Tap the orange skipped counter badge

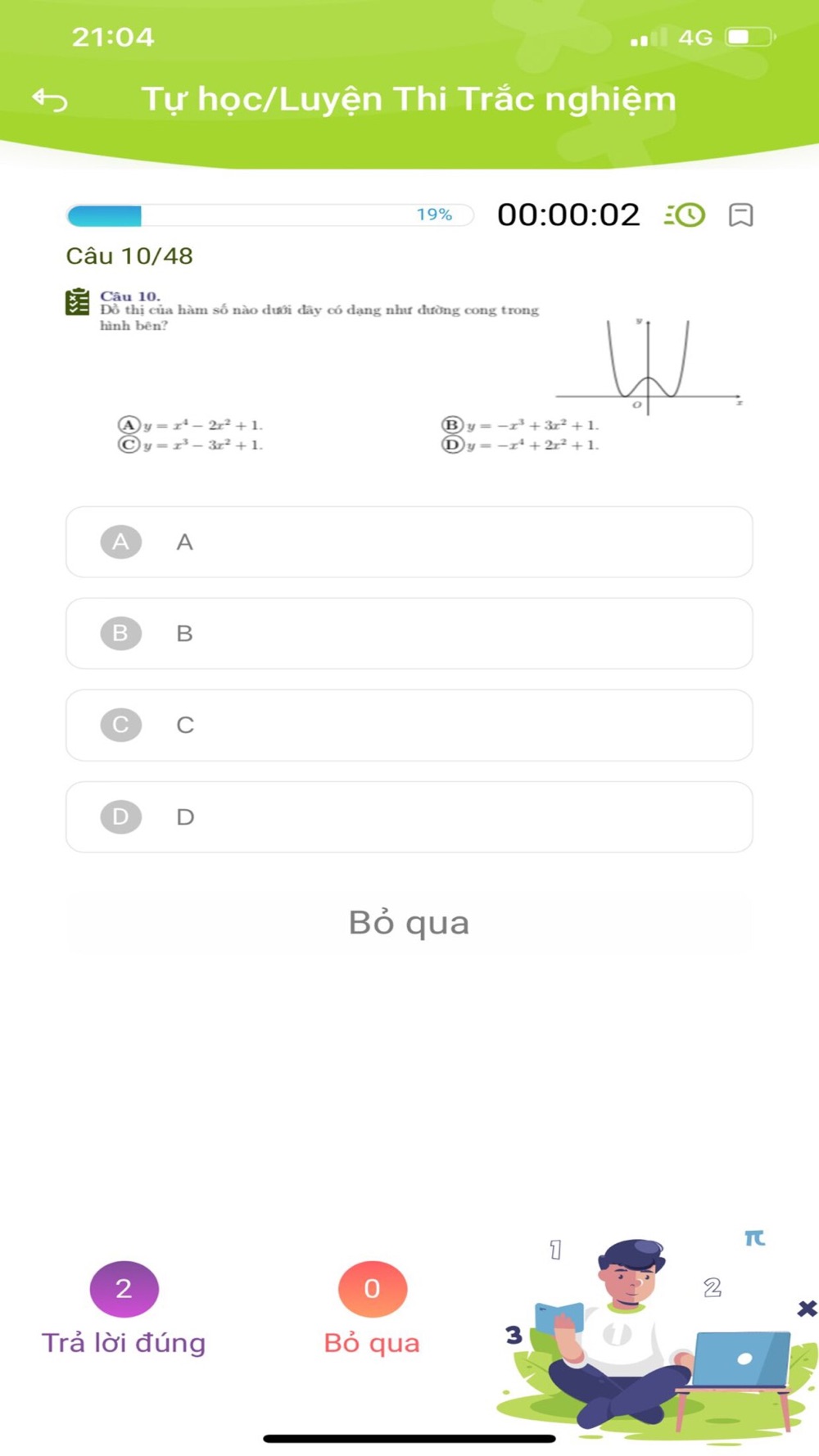372,1288
